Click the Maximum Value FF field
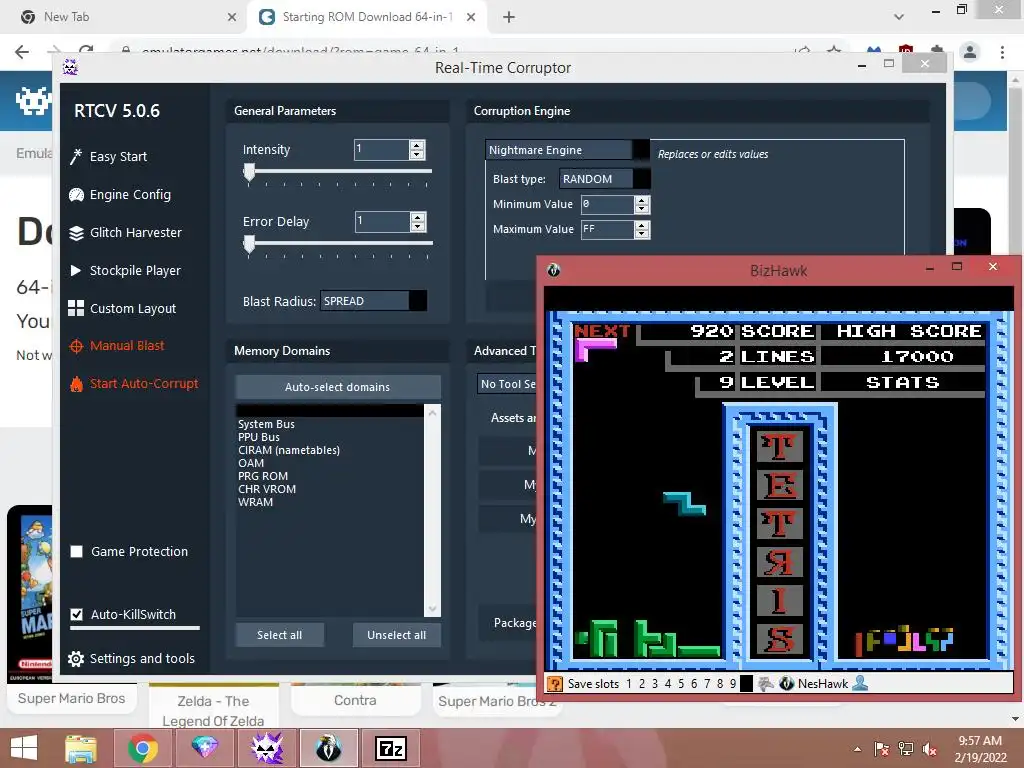Image resolution: width=1024 pixels, height=768 pixels. coord(607,229)
